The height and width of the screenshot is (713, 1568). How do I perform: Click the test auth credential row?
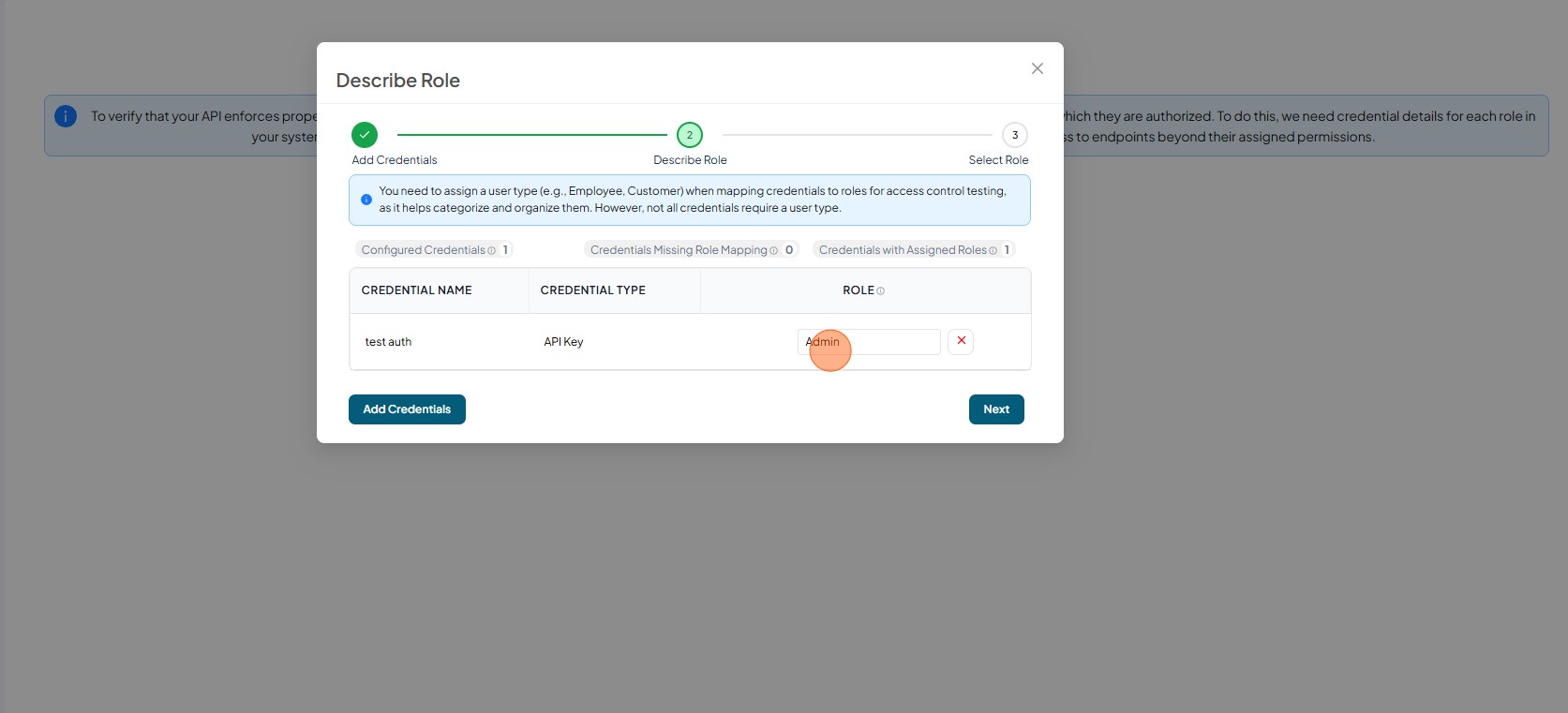coord(690,342)
